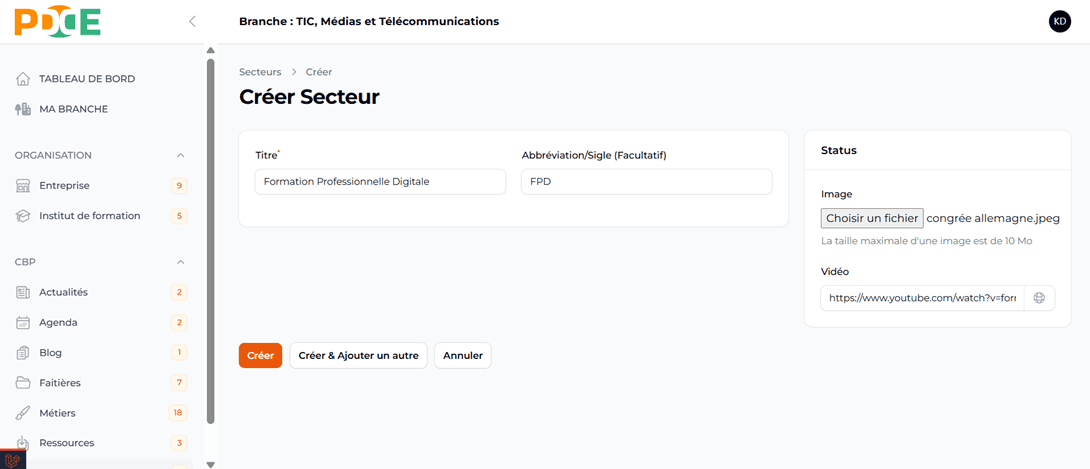This screenshot has width=1090, height=469.
Task: Click the Institut de formation graduation icon
Action: tap(23, 216)
